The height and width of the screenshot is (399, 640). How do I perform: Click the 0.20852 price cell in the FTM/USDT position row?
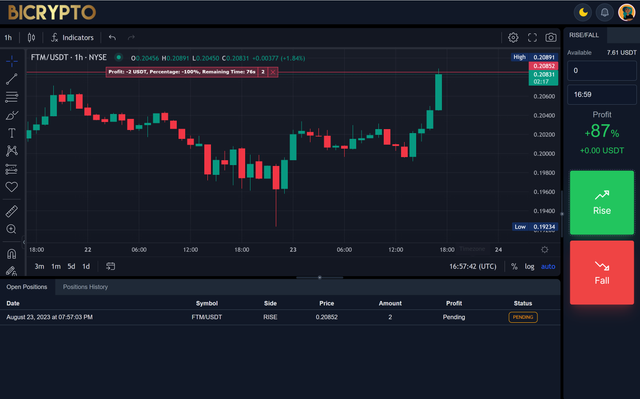327,317
